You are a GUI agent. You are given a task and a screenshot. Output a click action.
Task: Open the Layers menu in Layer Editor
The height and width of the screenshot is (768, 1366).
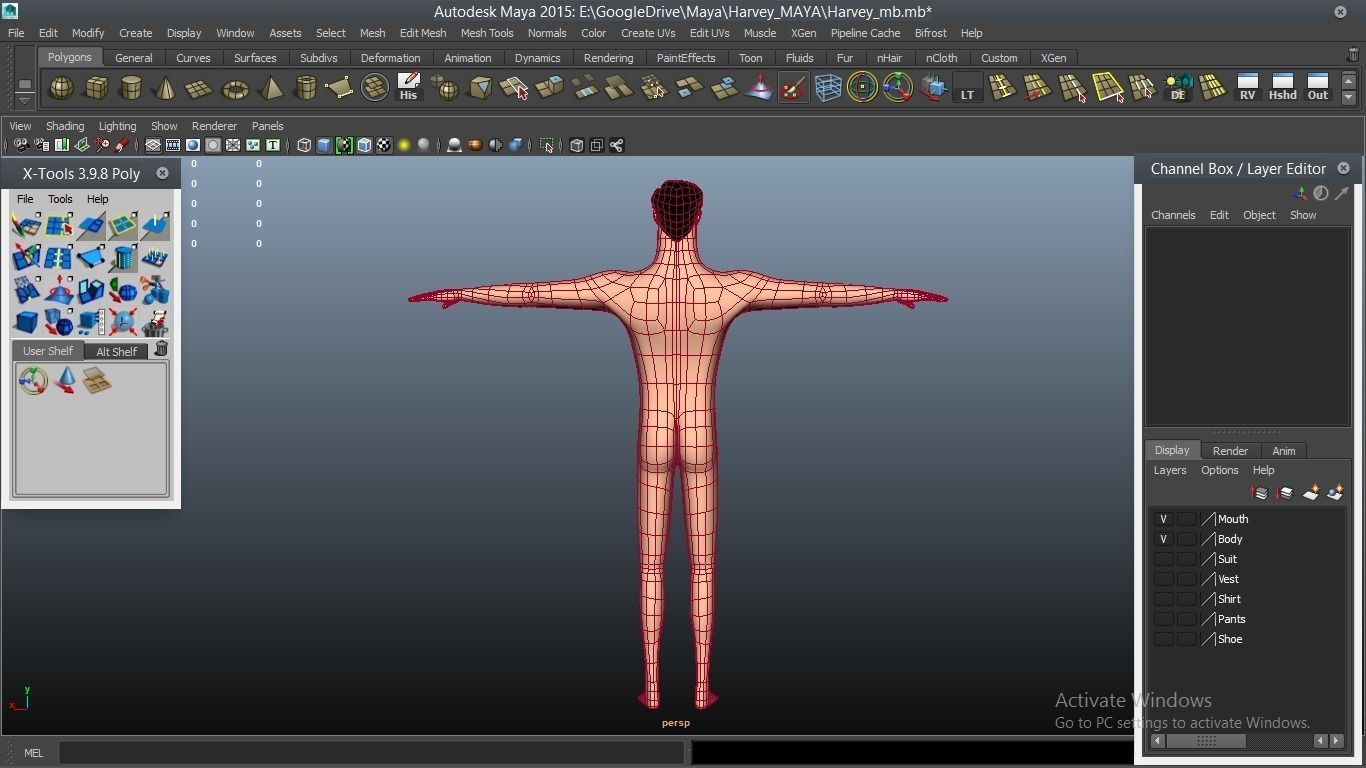click(x=1170, y=470)
